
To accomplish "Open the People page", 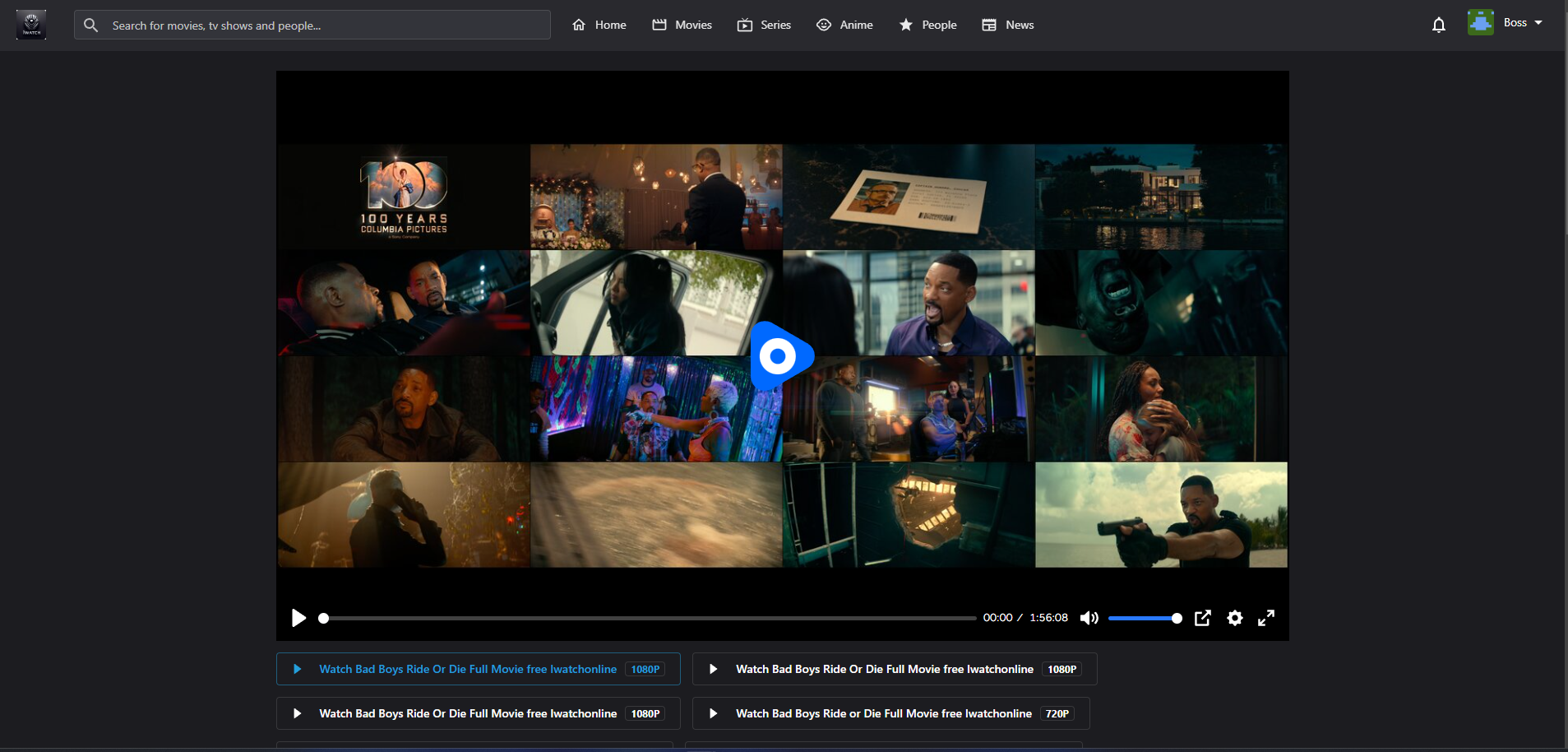I will click(x=927, y=26).
